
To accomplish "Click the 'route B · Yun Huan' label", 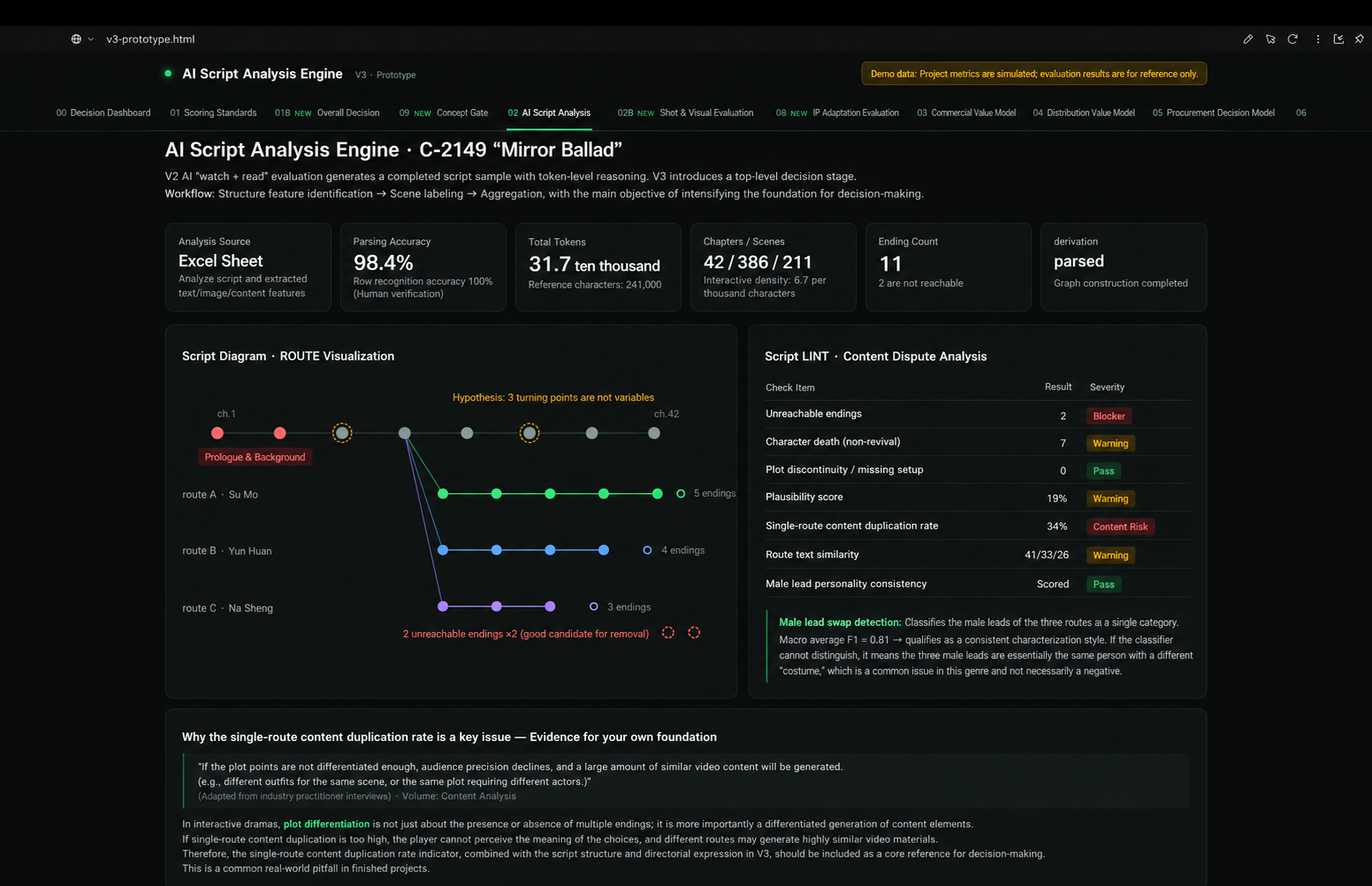I will (x=227, y=551).
